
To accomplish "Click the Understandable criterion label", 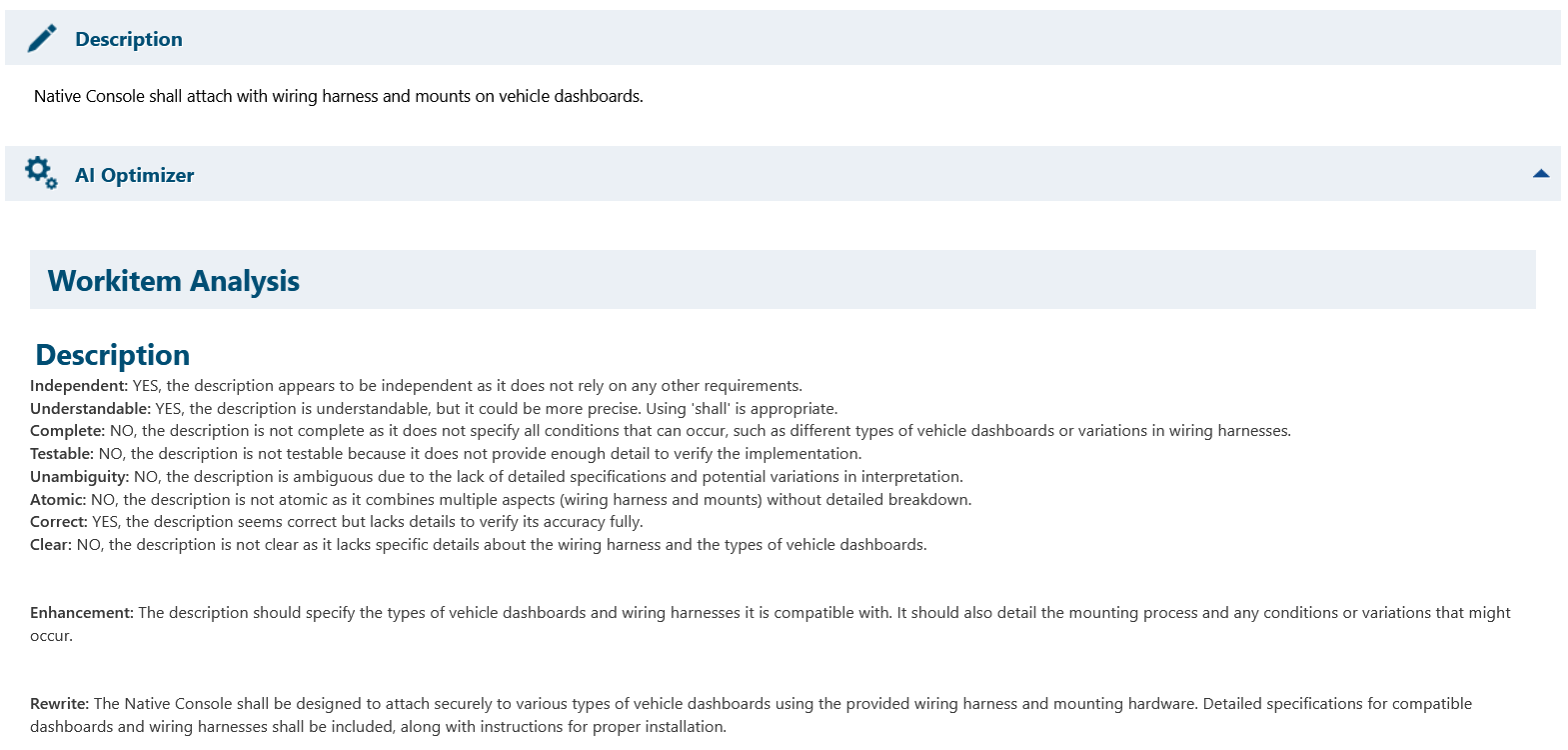I will [90, 409].
